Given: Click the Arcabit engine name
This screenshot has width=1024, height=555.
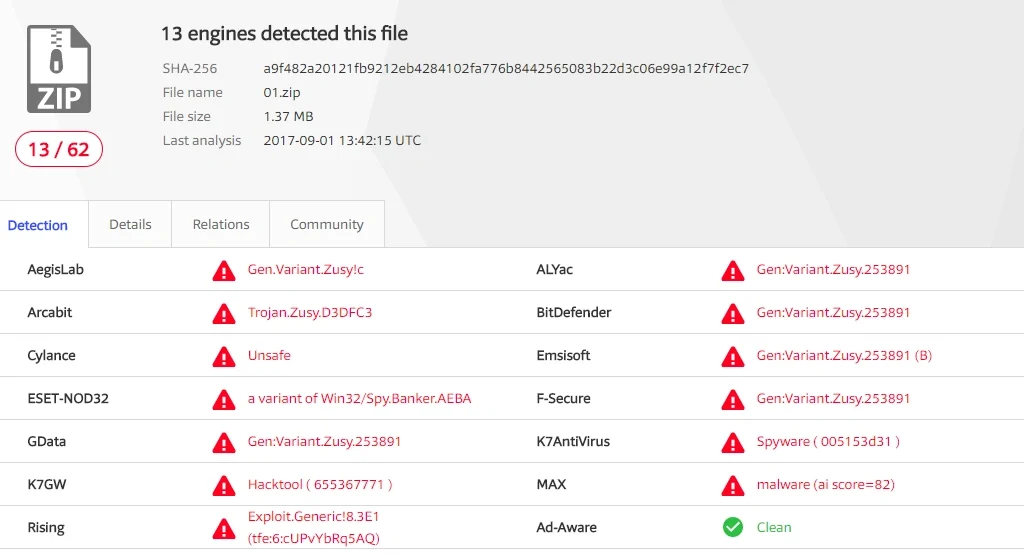Looking at the screenshot, I should pos(50,312).
